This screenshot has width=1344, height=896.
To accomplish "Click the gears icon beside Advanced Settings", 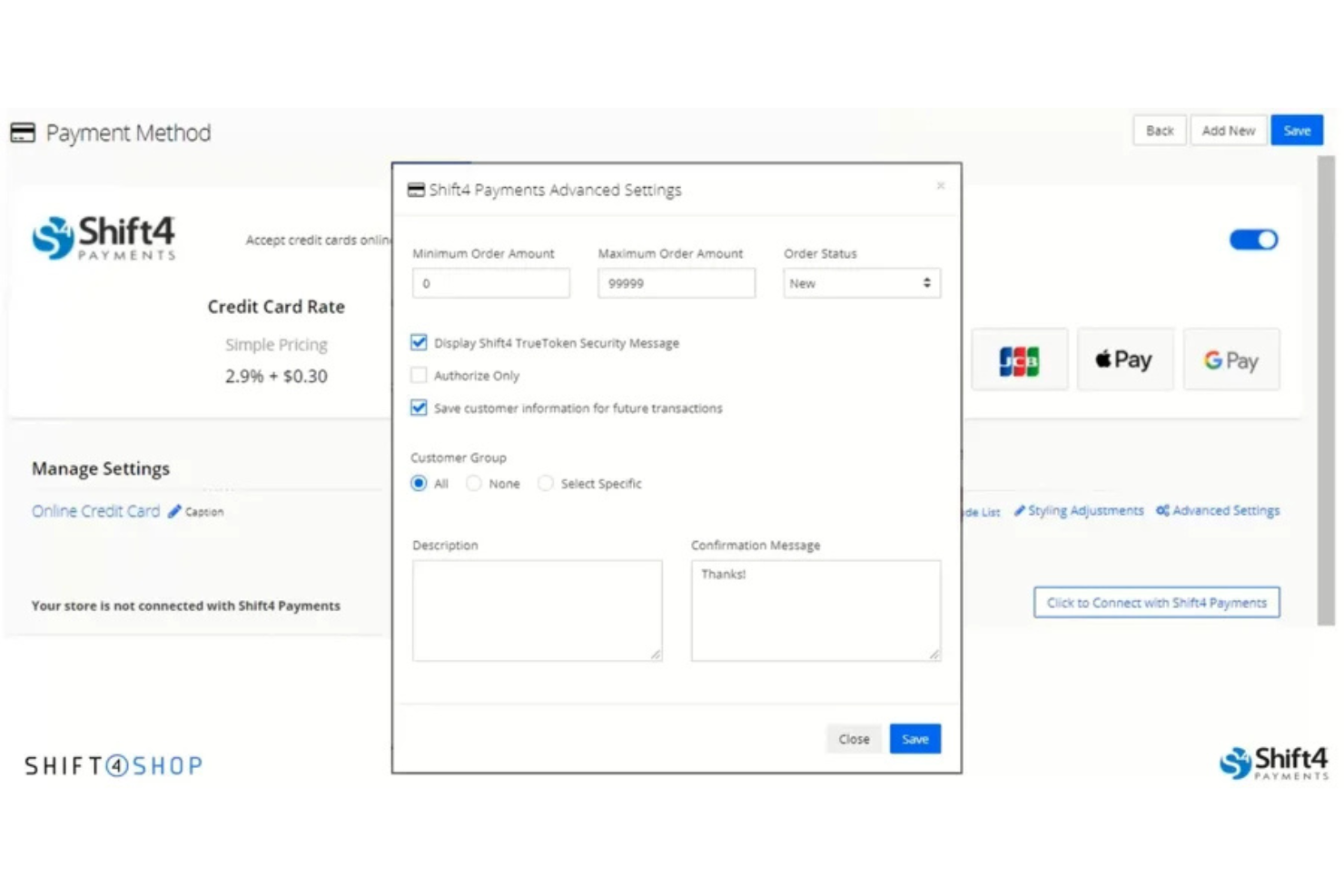I will click(x=1161, y=510).
